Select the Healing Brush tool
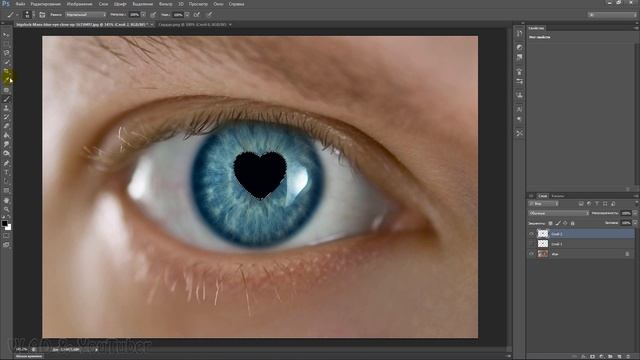 (6, 90)
